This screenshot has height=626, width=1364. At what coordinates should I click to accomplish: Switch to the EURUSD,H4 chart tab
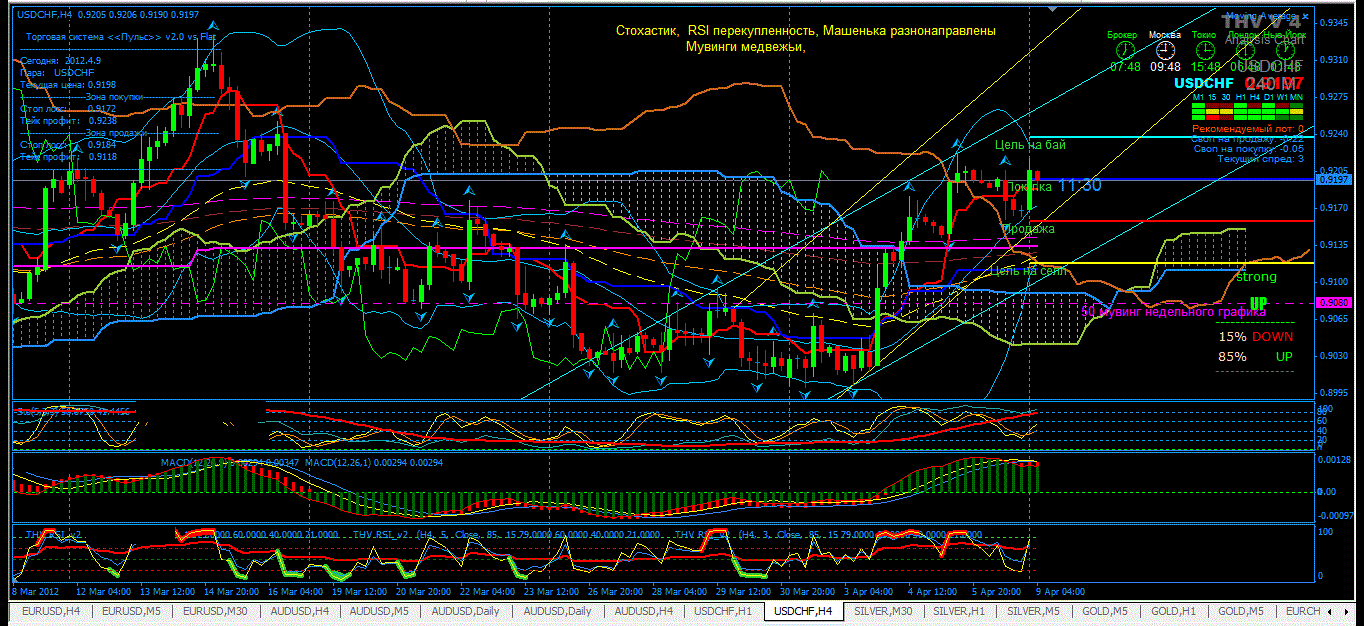(x=50, y=611)
